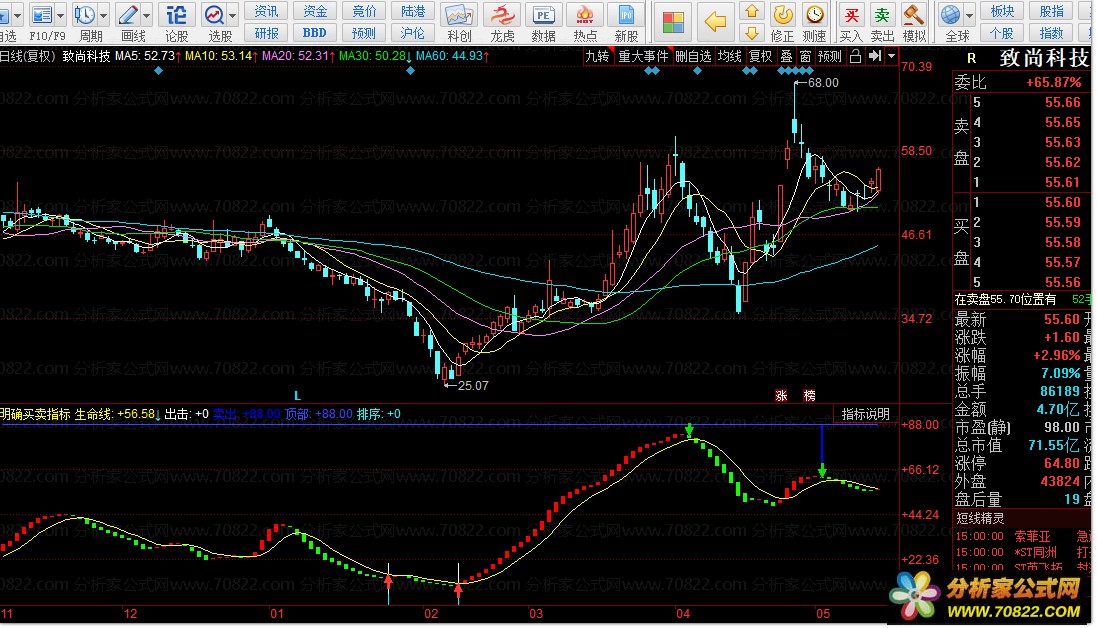The height and width of the screenshot is (628, 1097).
Task: Click the 修正 refresh icon
Action: (782, 15)
